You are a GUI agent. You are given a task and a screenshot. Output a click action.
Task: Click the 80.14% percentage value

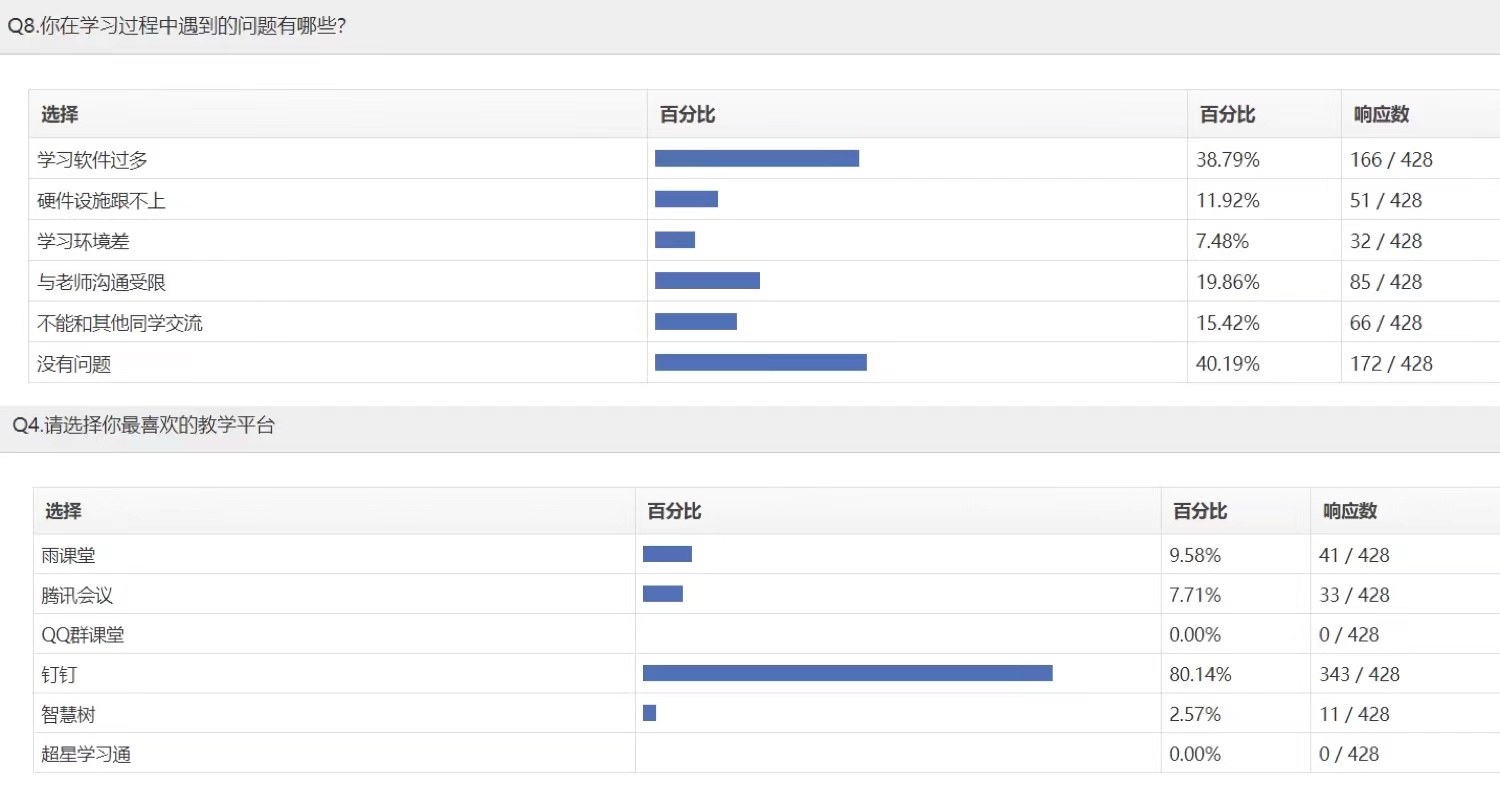pyautogui.click(x=1200, y=675)
